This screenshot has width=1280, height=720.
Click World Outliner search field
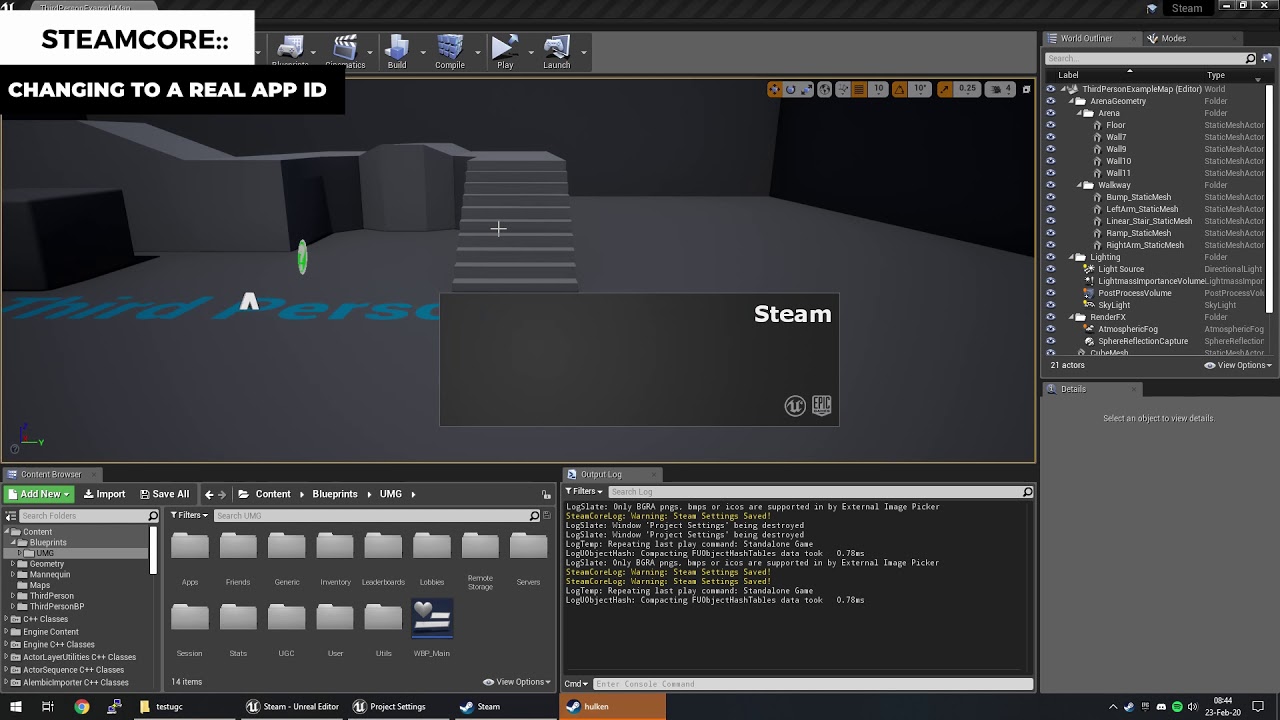(1150, 58)
